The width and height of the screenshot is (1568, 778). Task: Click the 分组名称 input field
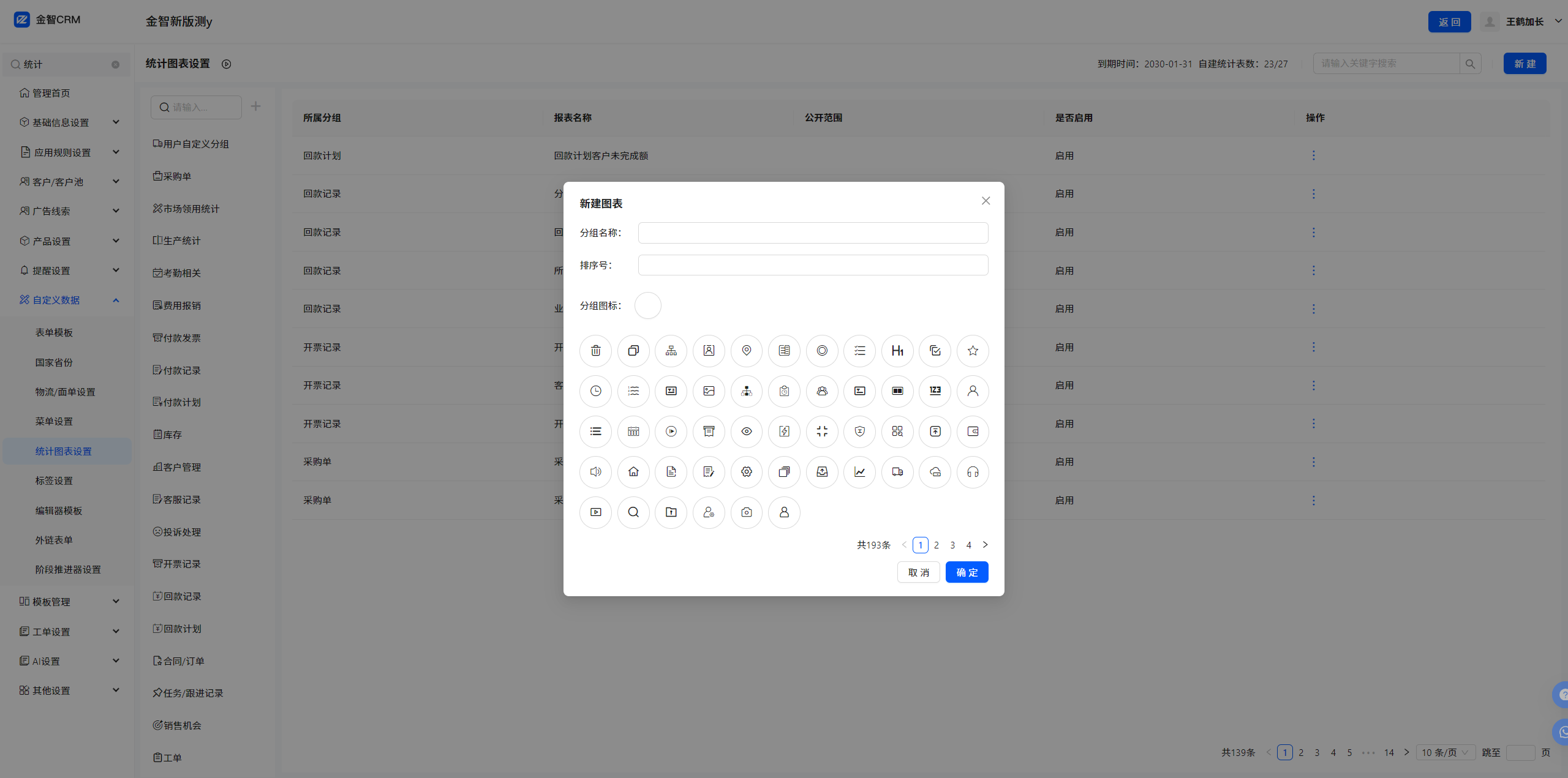[813, 233]
